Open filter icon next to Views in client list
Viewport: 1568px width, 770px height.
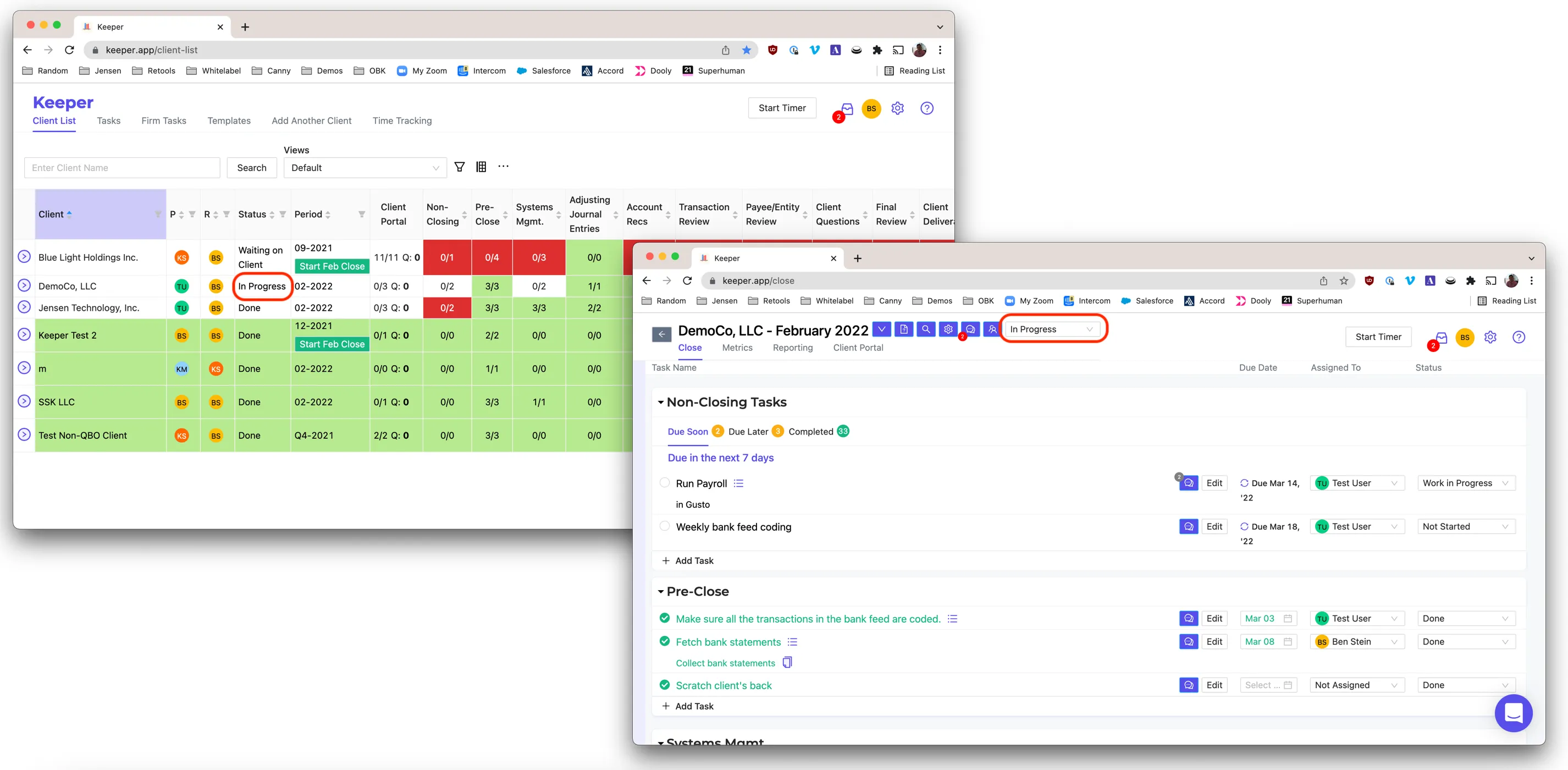pyautogui.click(x=460, y=167)
